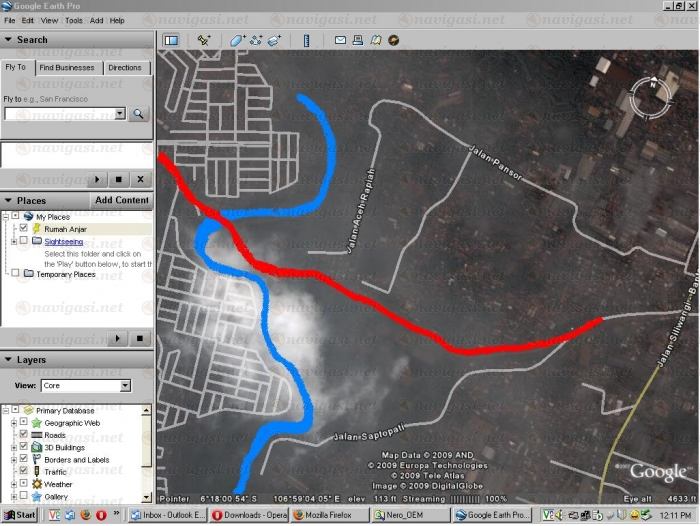
Task: Expand the Geographic Web layer tree node
Action: (13, 423)
